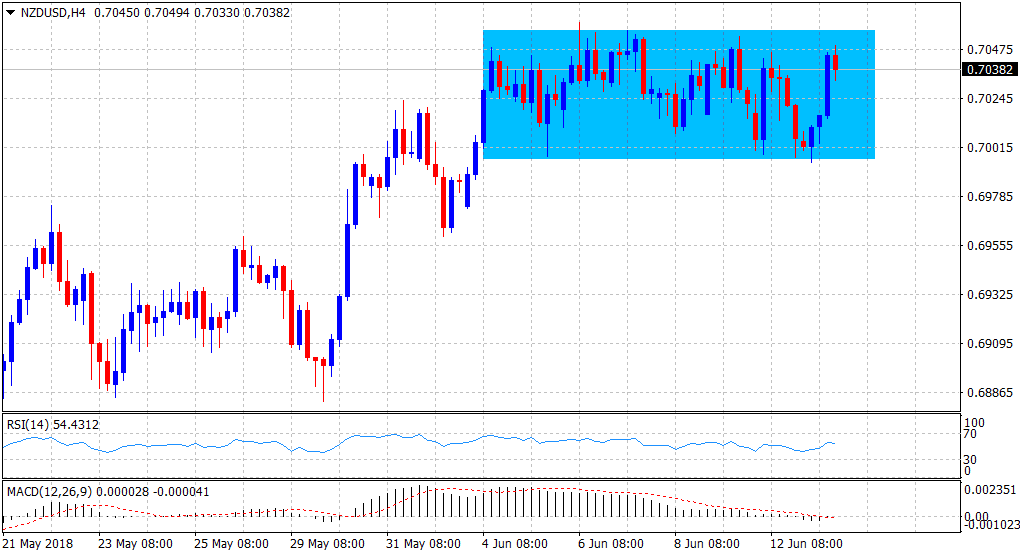Viewport: 1020px width, 556px height.
Task: Click the 4 Jun 08:00 time label
Action: [x=514, y=544]
